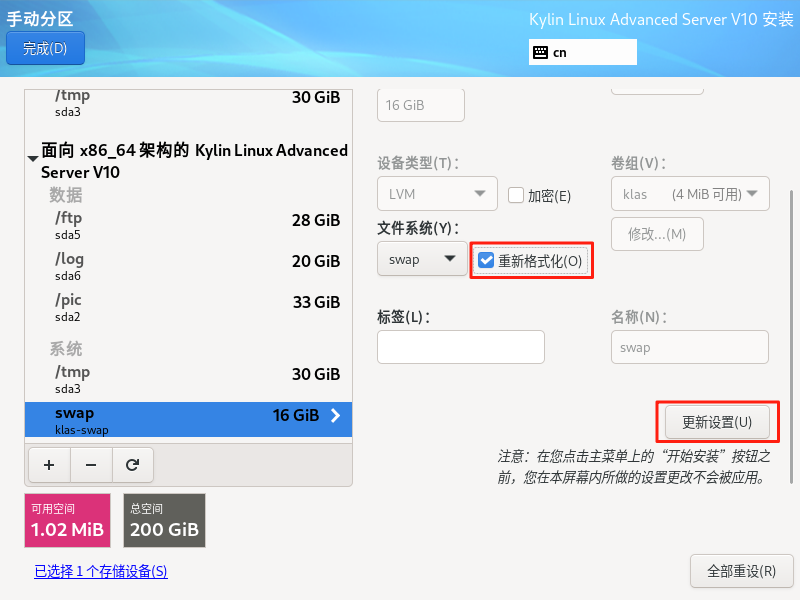
Task: Click the 系统 section heading
Action: click(x=66, y=349)
